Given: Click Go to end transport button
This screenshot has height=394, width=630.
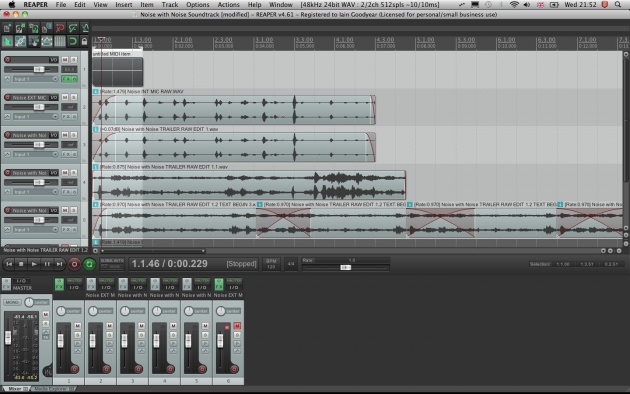Looking at the screenshot, I should point(59,264).
